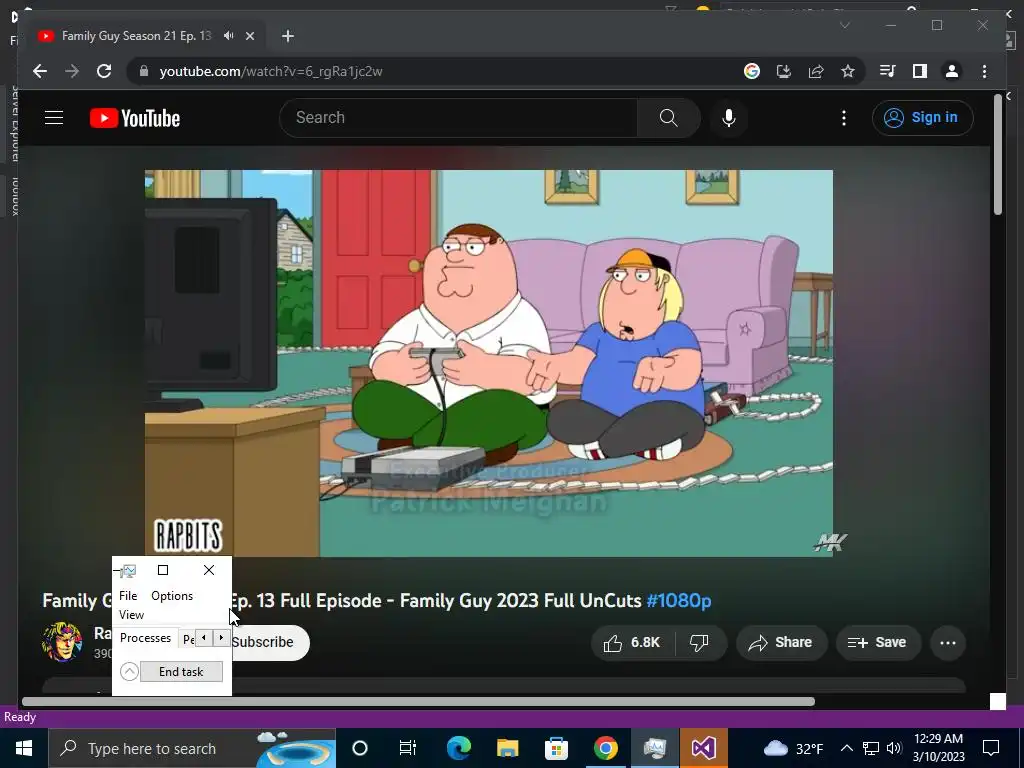Save the video to a playlist
Image resolution: width=1024 pixels, height=768 pixels.
point(878,643)
